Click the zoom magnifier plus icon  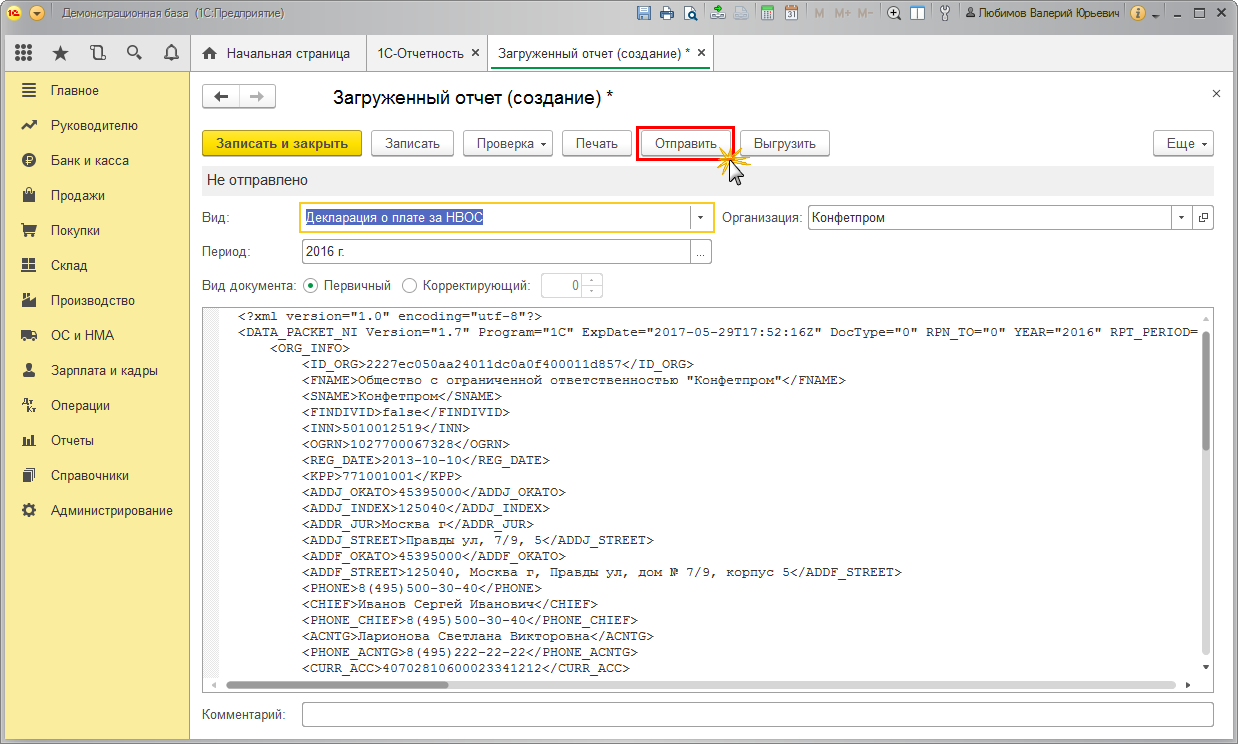(x=893, y=14)
